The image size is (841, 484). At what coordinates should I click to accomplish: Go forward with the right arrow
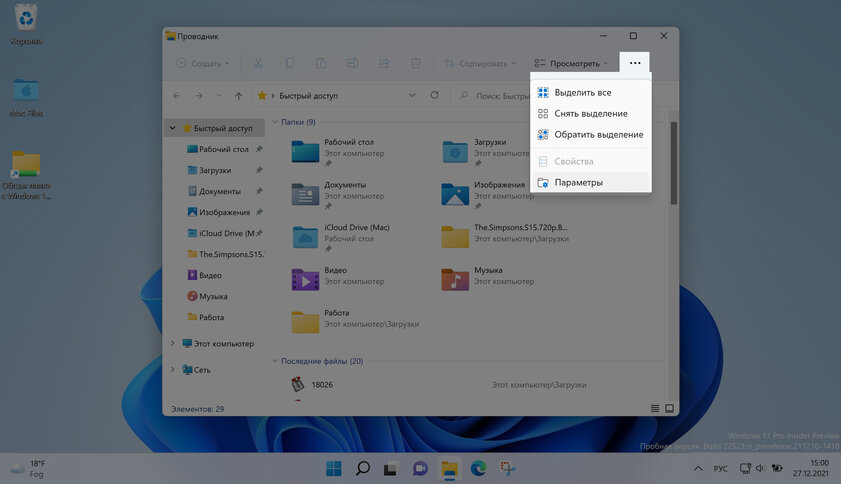pyautogui.click(x=199, y=96)
